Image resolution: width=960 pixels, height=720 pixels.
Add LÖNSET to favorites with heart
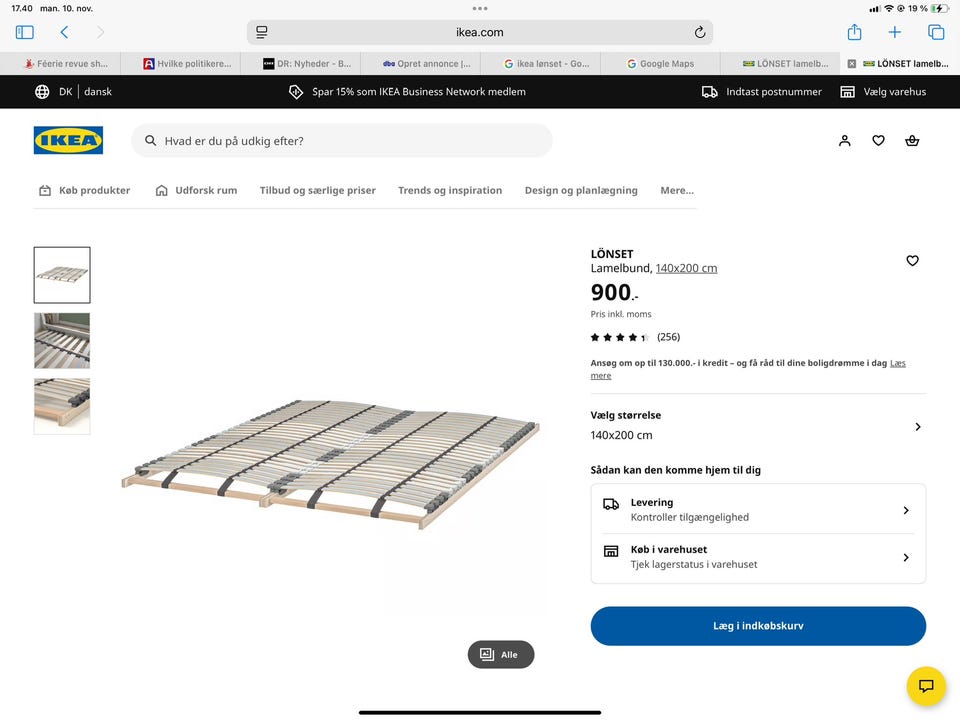click(912, 261)
